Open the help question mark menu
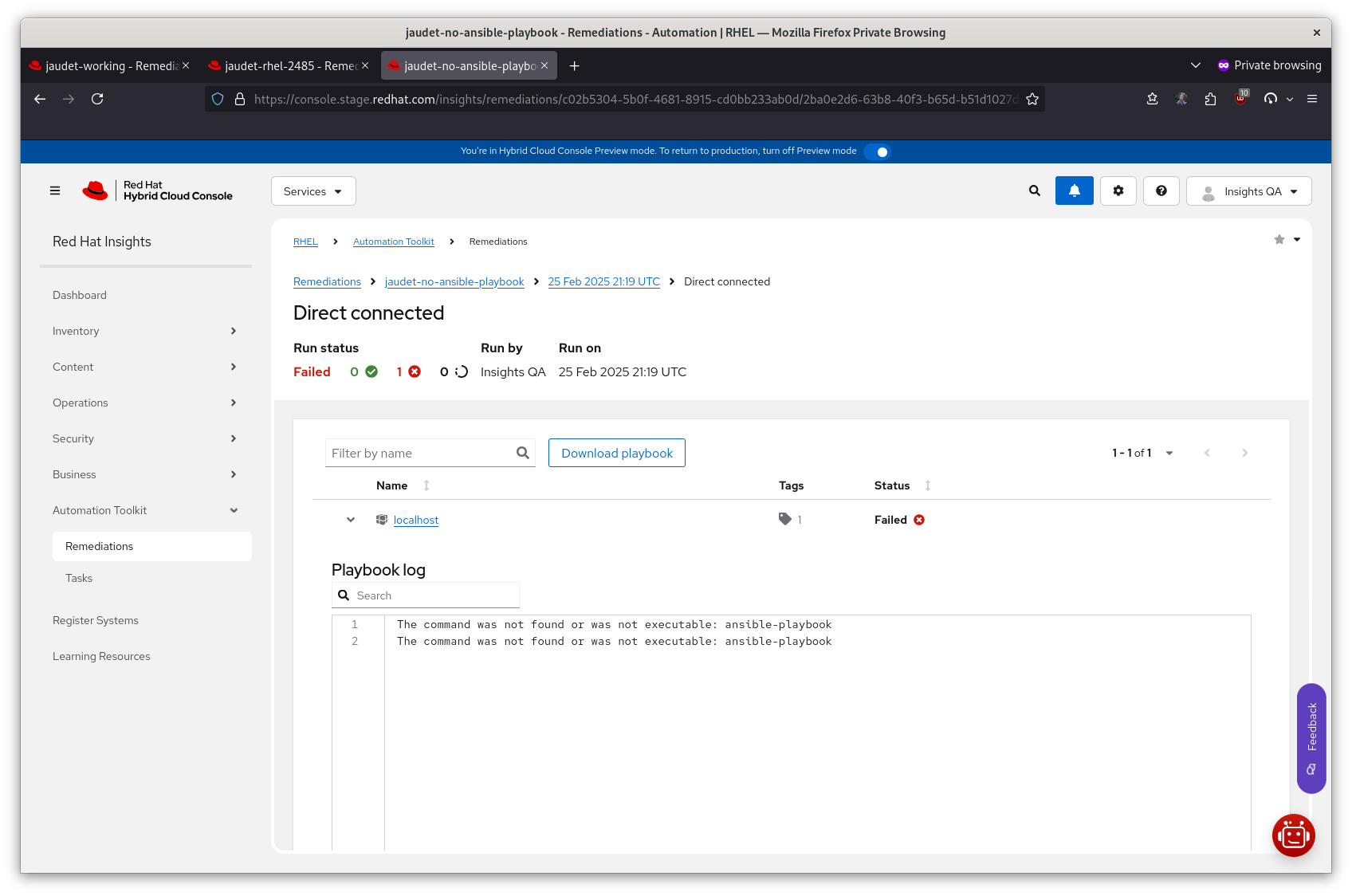The image size is (1352, 896). click(1161, 191)
